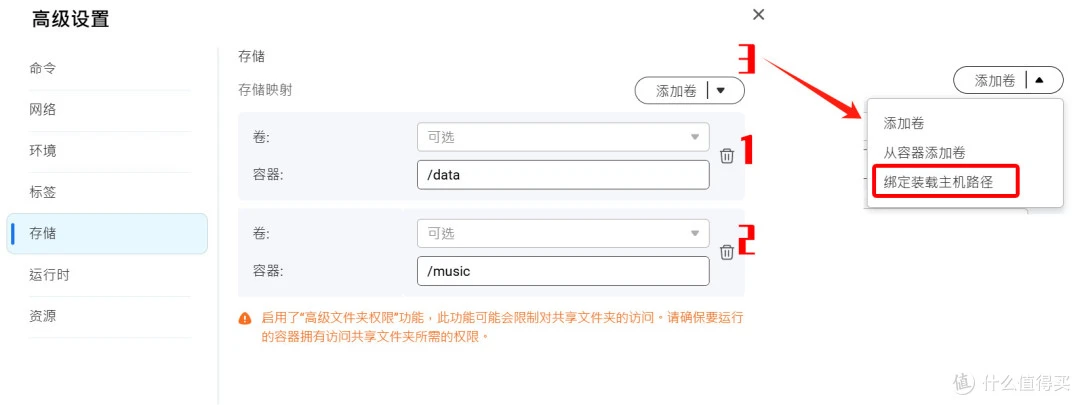Open the 资源 tab
This screenshot has width=1080, height=405.
43,316
